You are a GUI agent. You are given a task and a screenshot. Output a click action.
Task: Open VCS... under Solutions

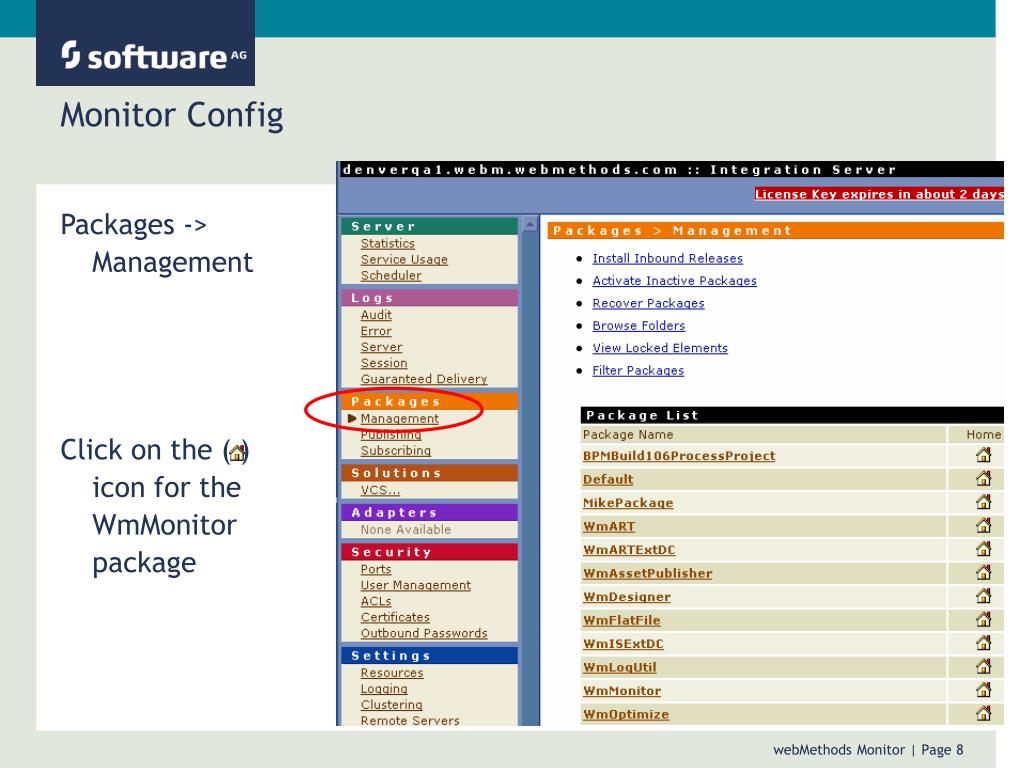pyautogui.click(x=380, y=490)
